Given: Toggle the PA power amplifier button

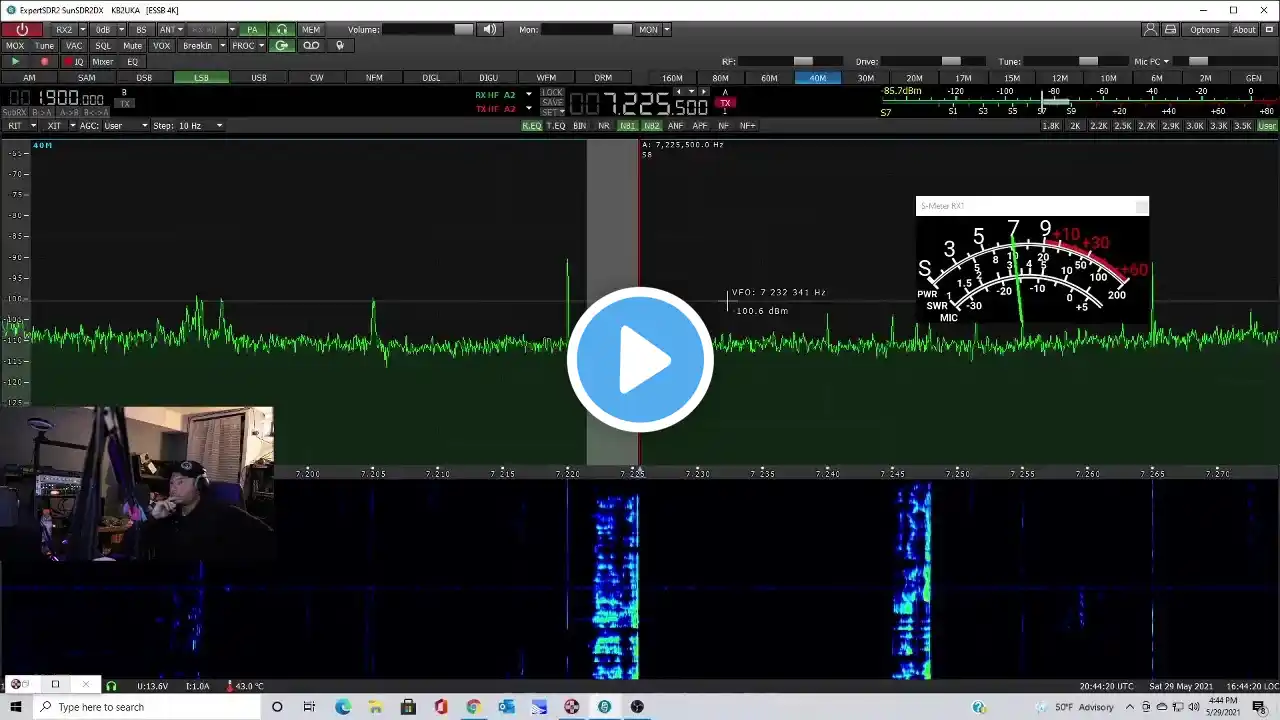Looking at the screenshot, I should [252, 30].
